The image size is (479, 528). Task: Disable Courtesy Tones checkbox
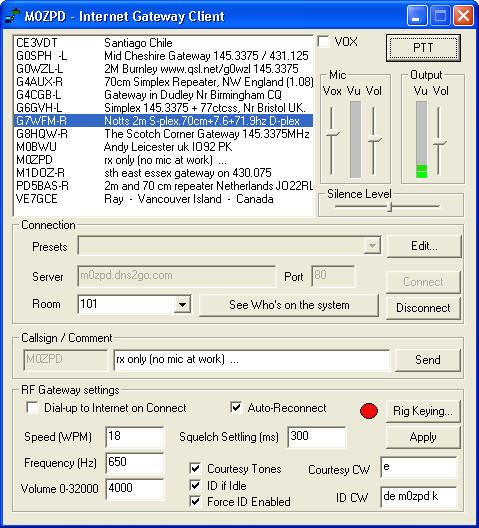195,468
